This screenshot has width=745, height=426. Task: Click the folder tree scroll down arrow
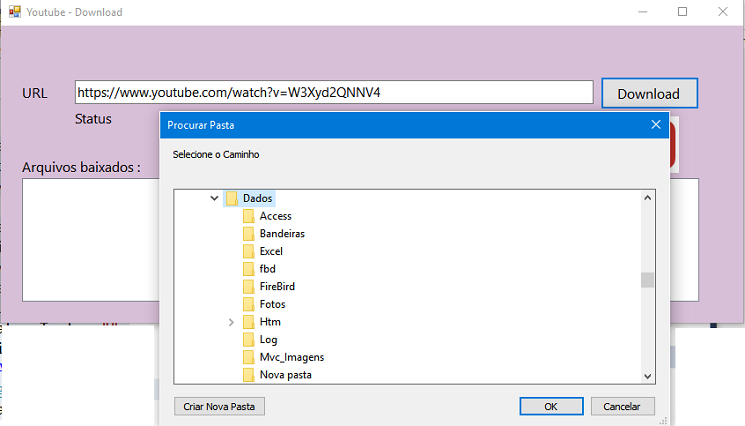click(647, 376)
